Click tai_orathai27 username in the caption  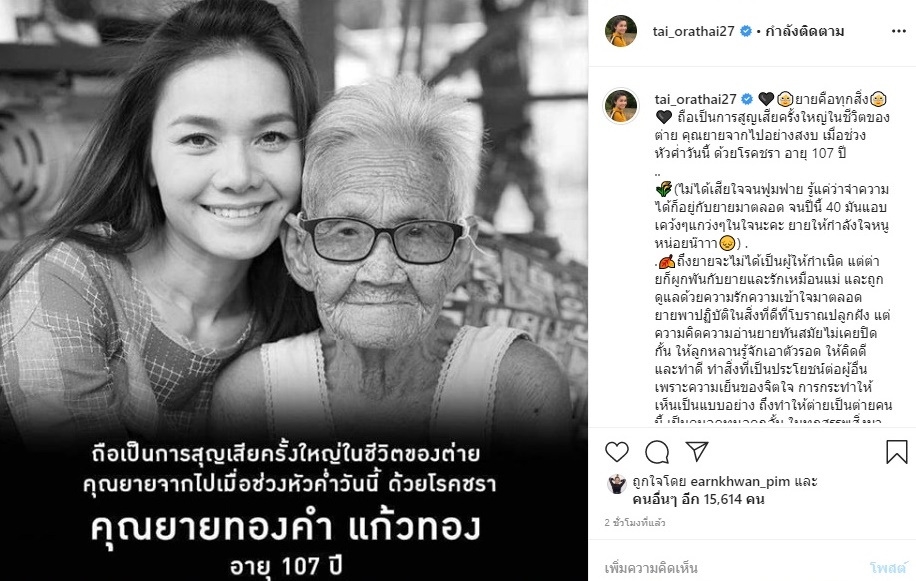click(695, 99)
